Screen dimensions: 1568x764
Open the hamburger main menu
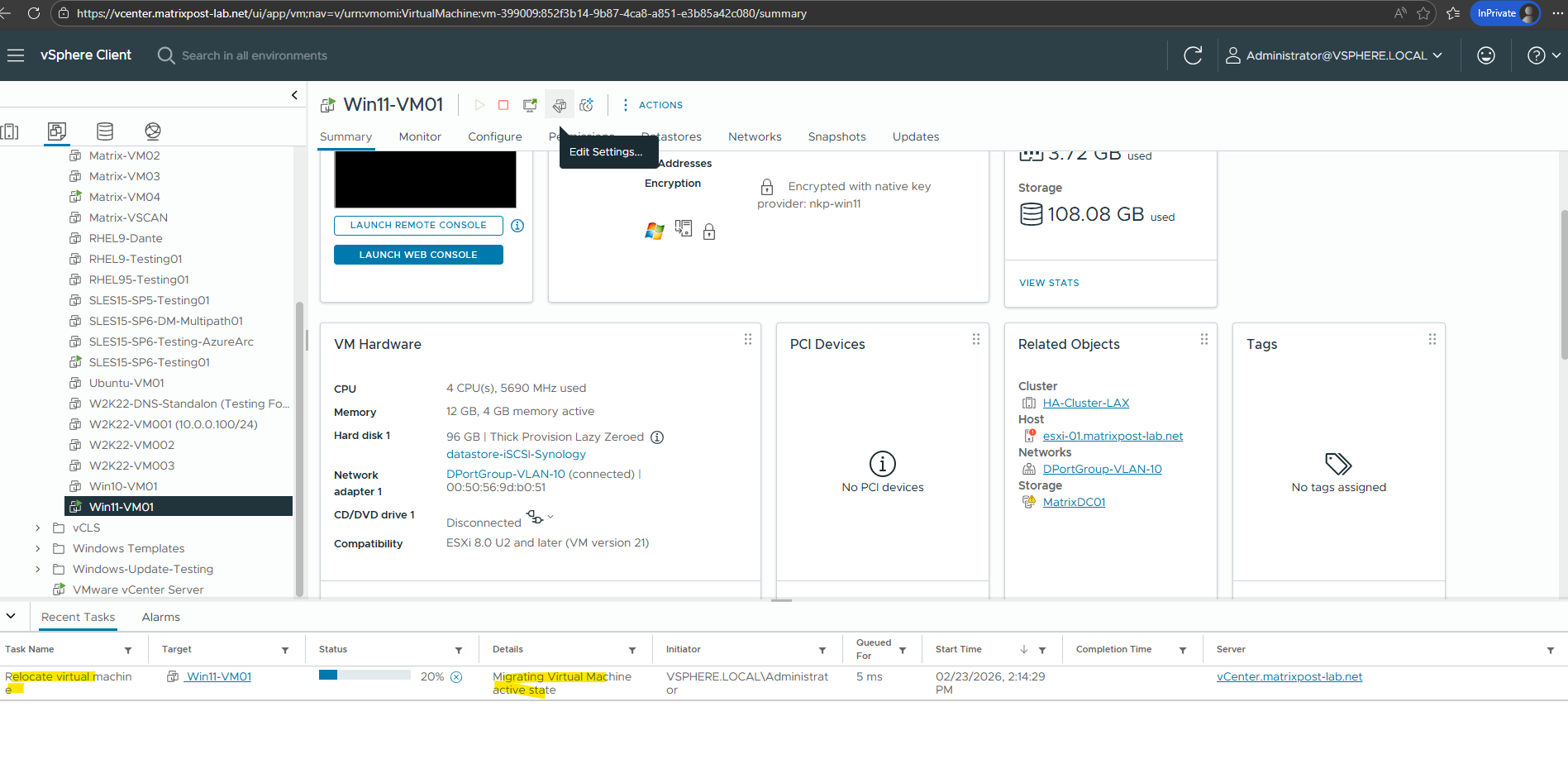point(16,55)
